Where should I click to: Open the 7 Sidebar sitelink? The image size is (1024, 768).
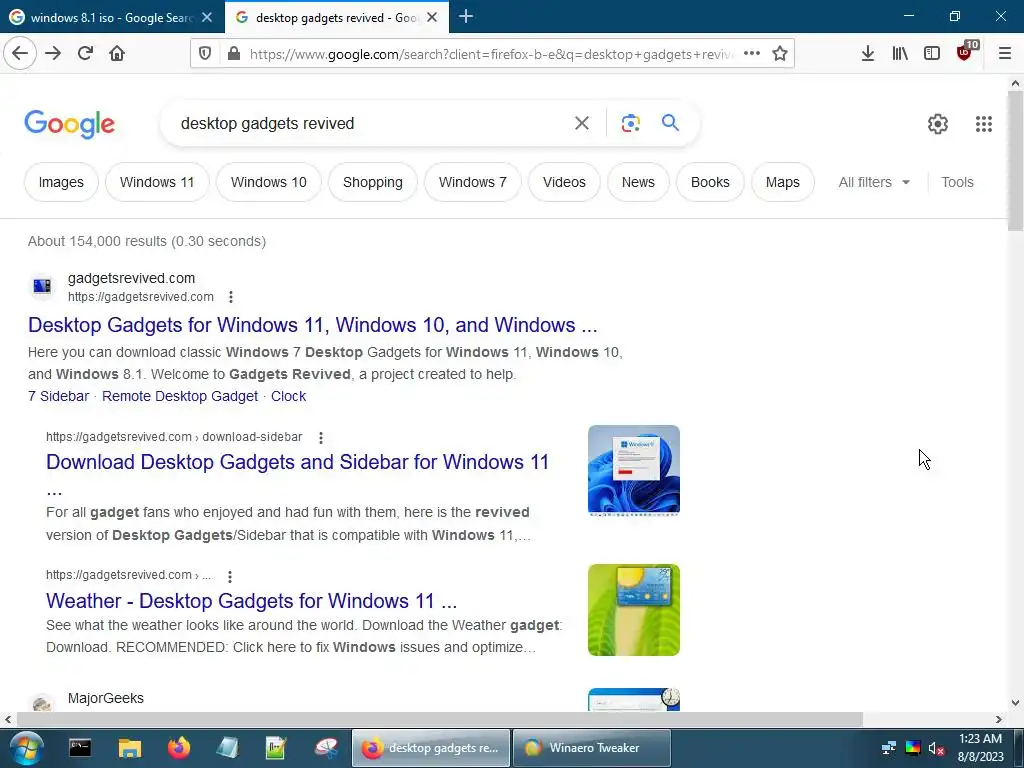58,396
